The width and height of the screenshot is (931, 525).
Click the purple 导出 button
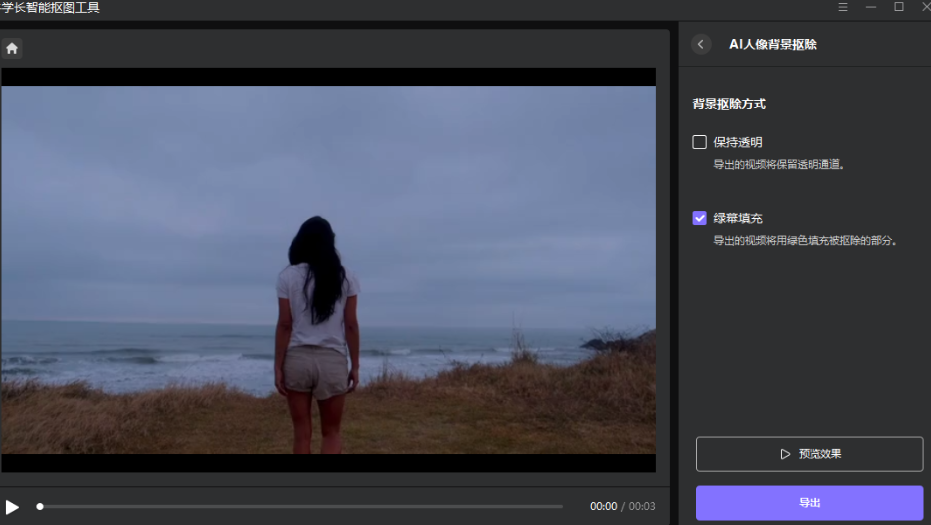[809, 503]
